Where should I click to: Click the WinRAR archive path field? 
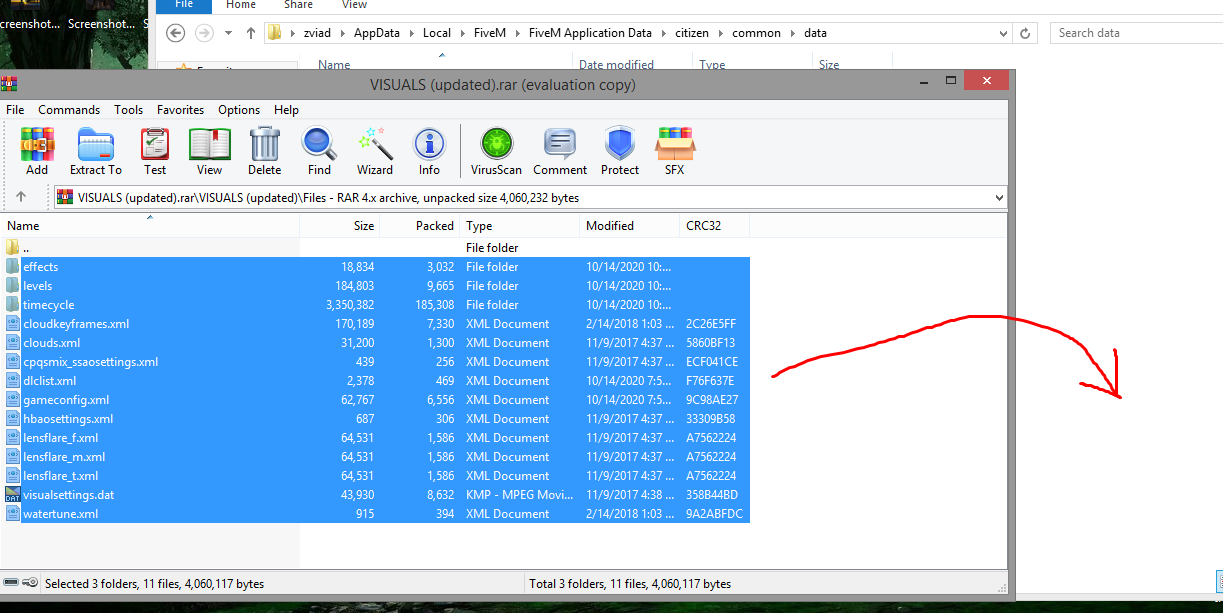coord(530,198)
